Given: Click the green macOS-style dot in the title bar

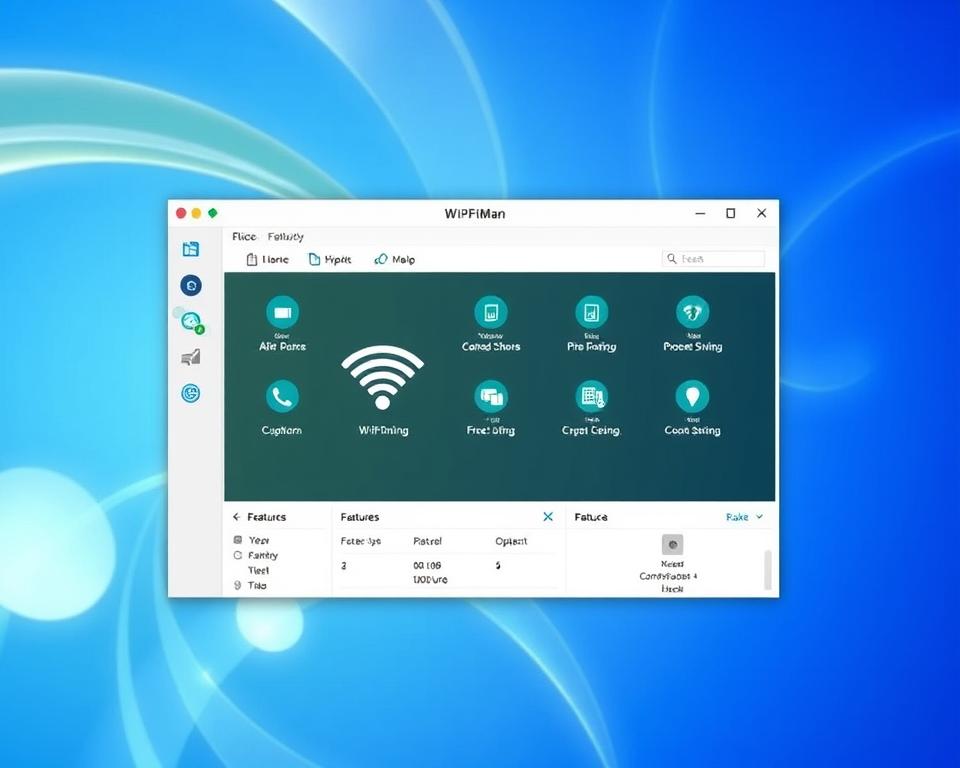Looking at the screenshot, I should pyautogui.click(x=212, y=213).
